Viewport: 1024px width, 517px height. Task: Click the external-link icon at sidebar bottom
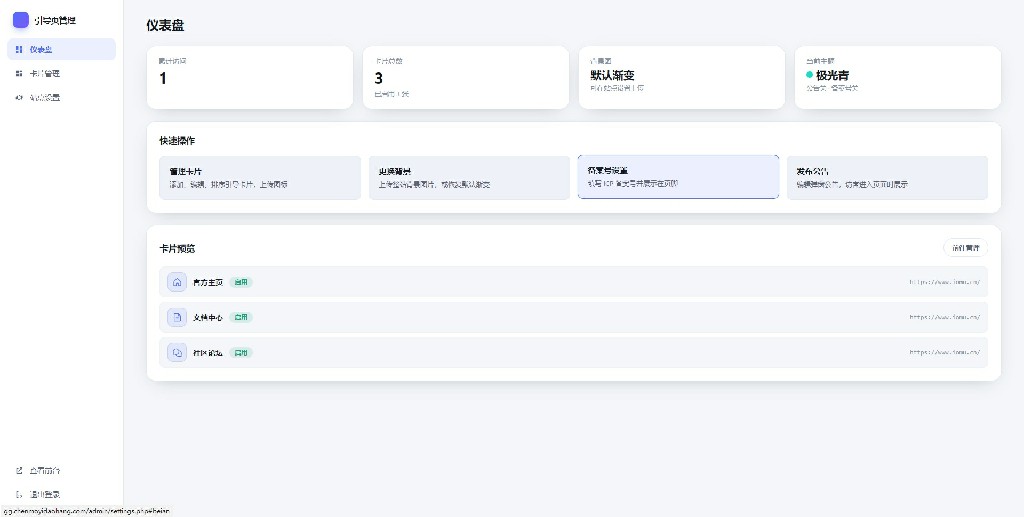(x=19, y=470)
